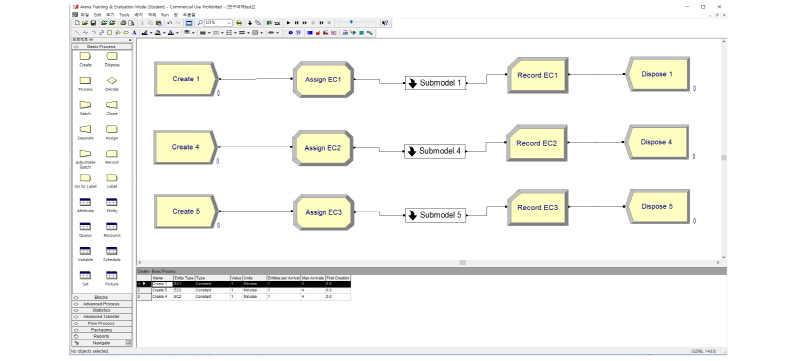Open the Edit menu
This screenshot has width=800, height=361.
97,15
